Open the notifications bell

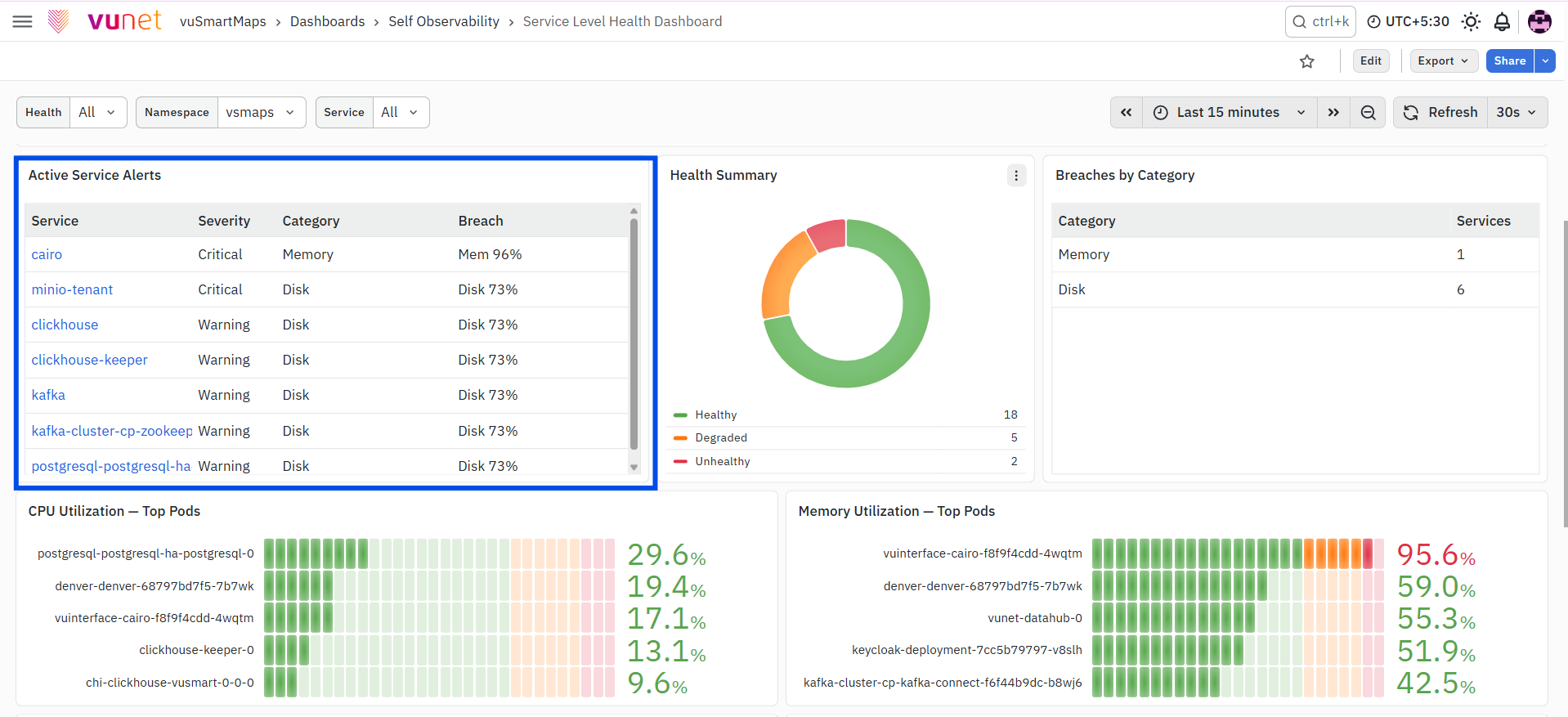click(x=1502, y=22)
